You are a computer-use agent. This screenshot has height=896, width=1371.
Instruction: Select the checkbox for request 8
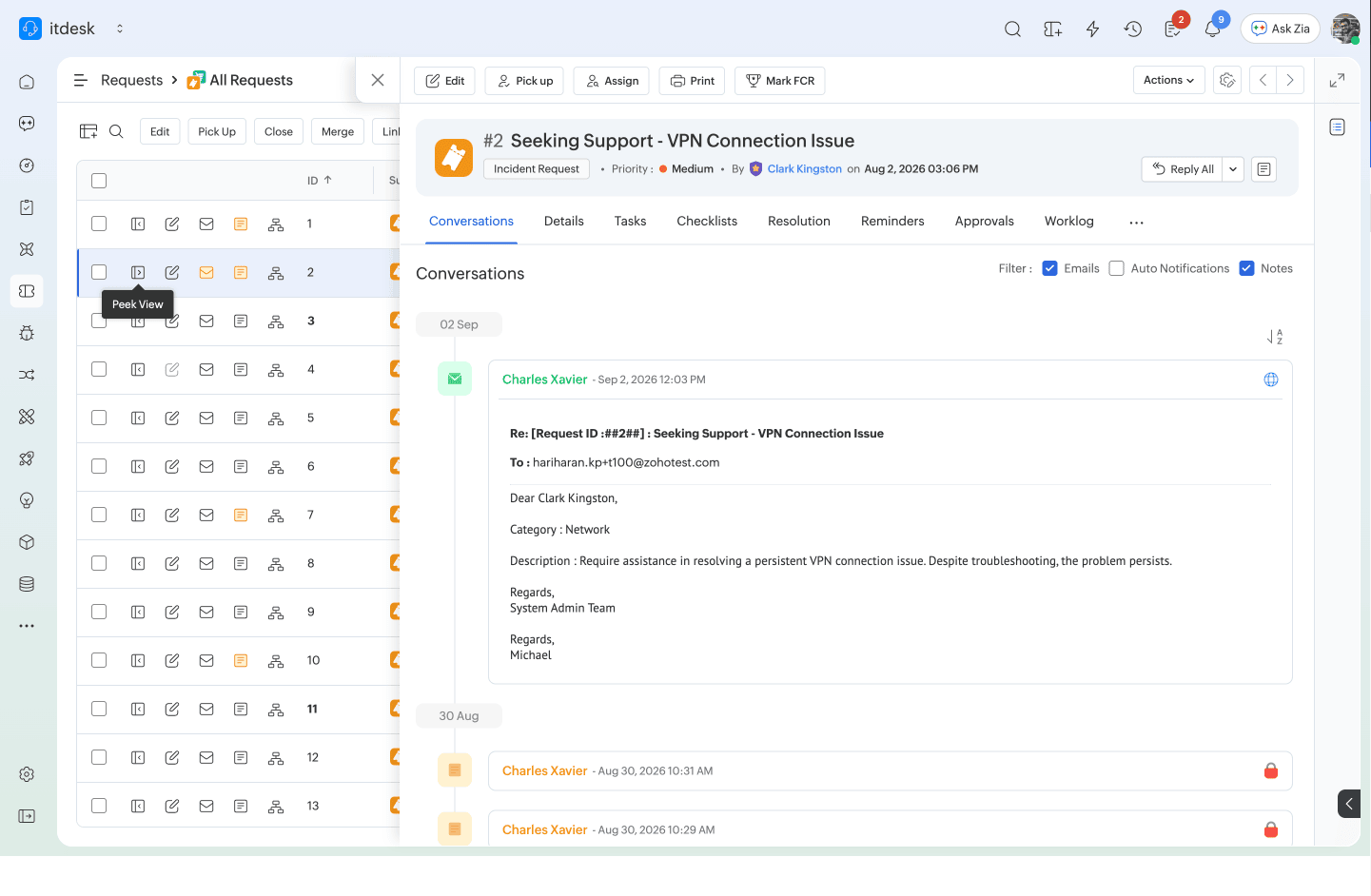click(99, 563)
